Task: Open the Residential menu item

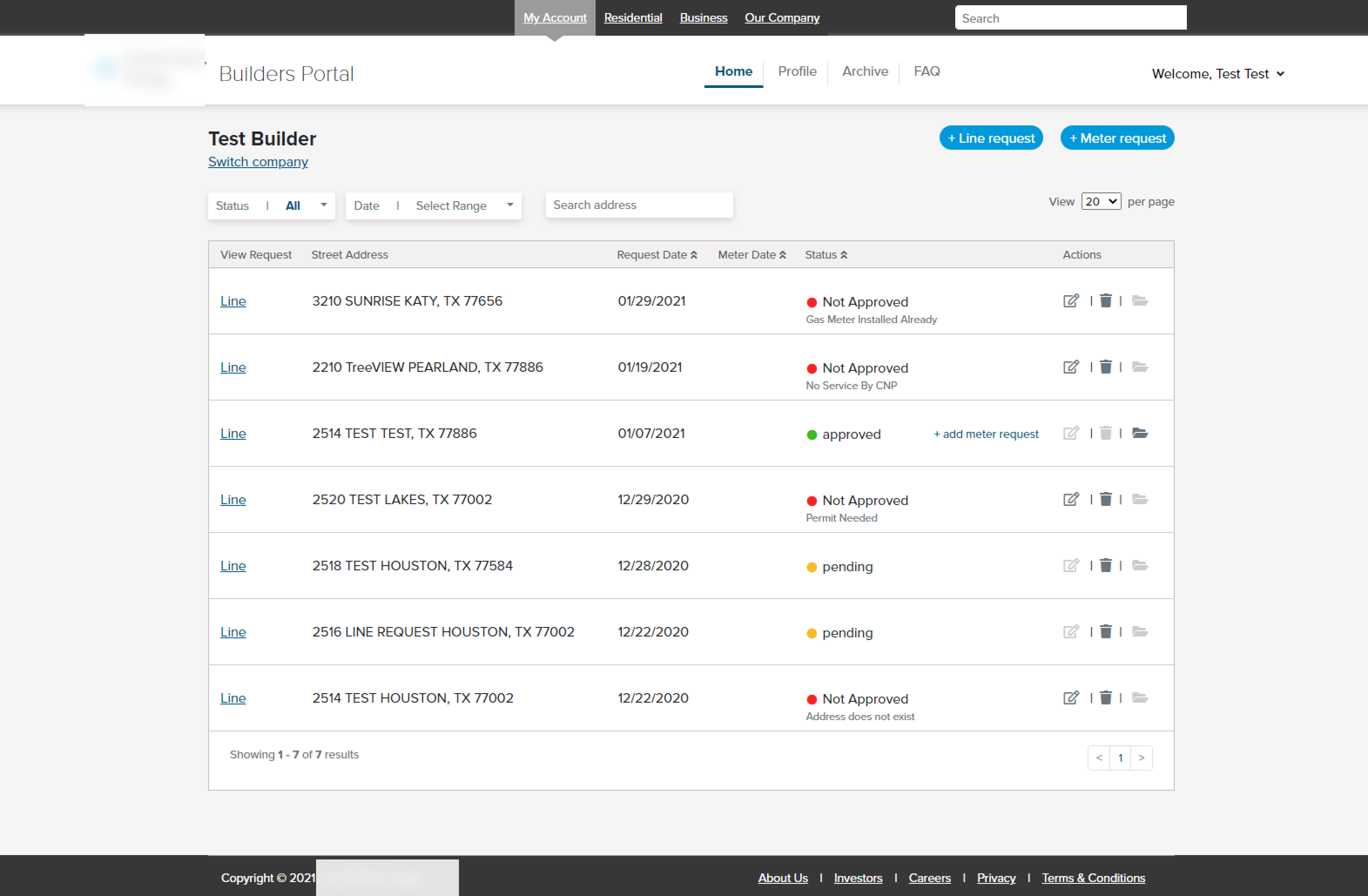Action: 633,17
